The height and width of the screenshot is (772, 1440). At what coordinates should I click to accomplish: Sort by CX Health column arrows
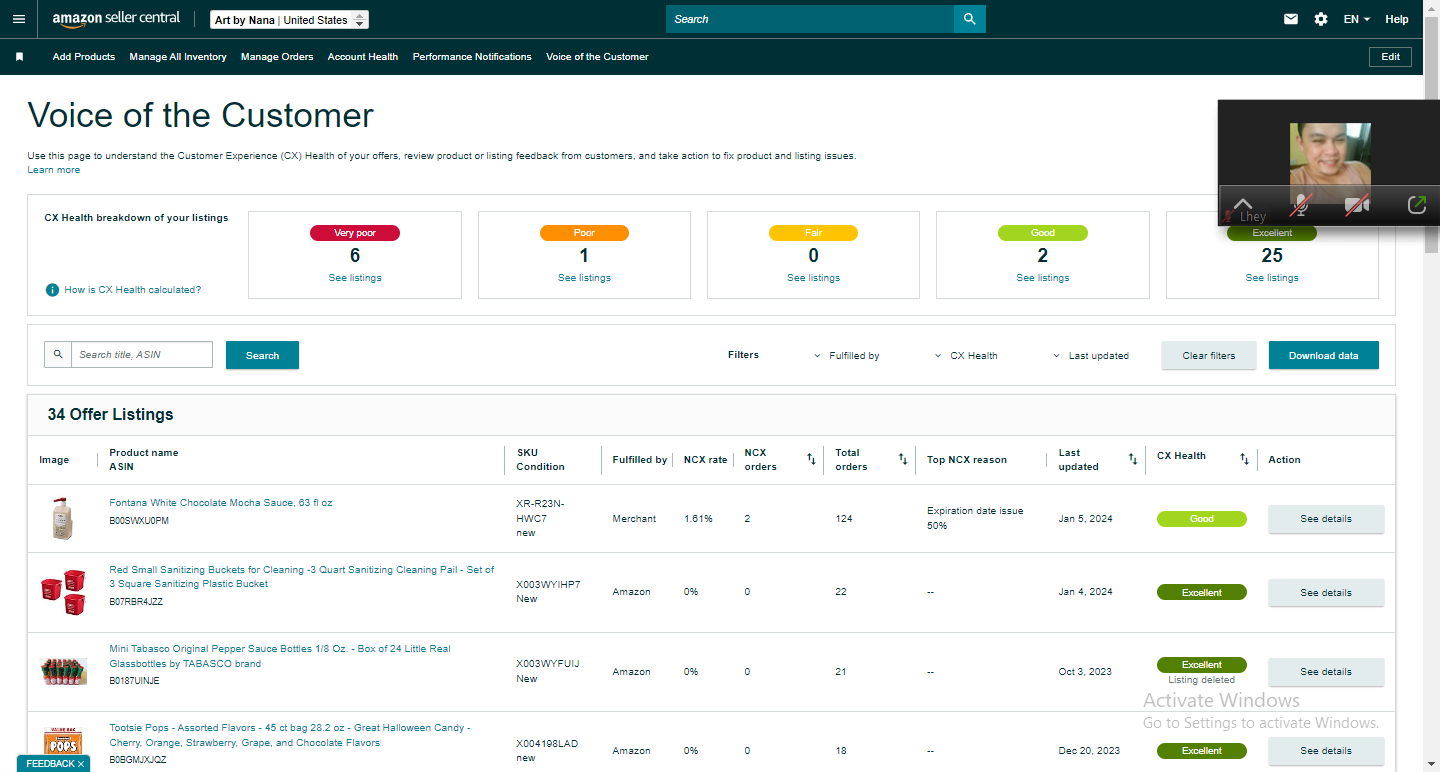pos(1244,459)
